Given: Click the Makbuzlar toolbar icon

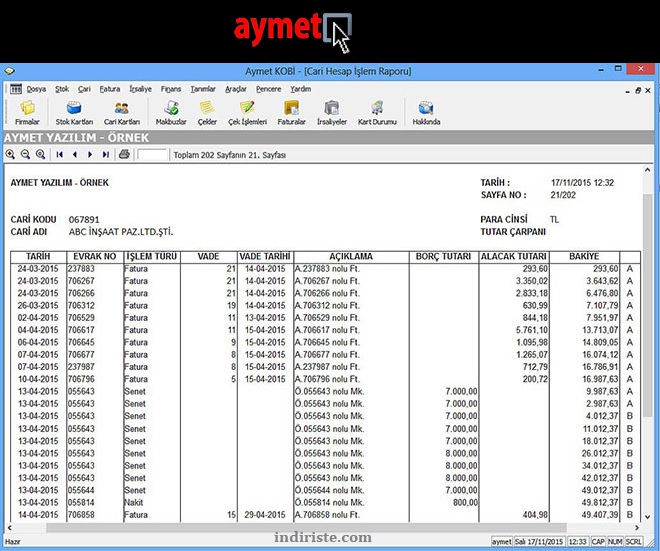Looking at the screenshot, I should (171, 113).
